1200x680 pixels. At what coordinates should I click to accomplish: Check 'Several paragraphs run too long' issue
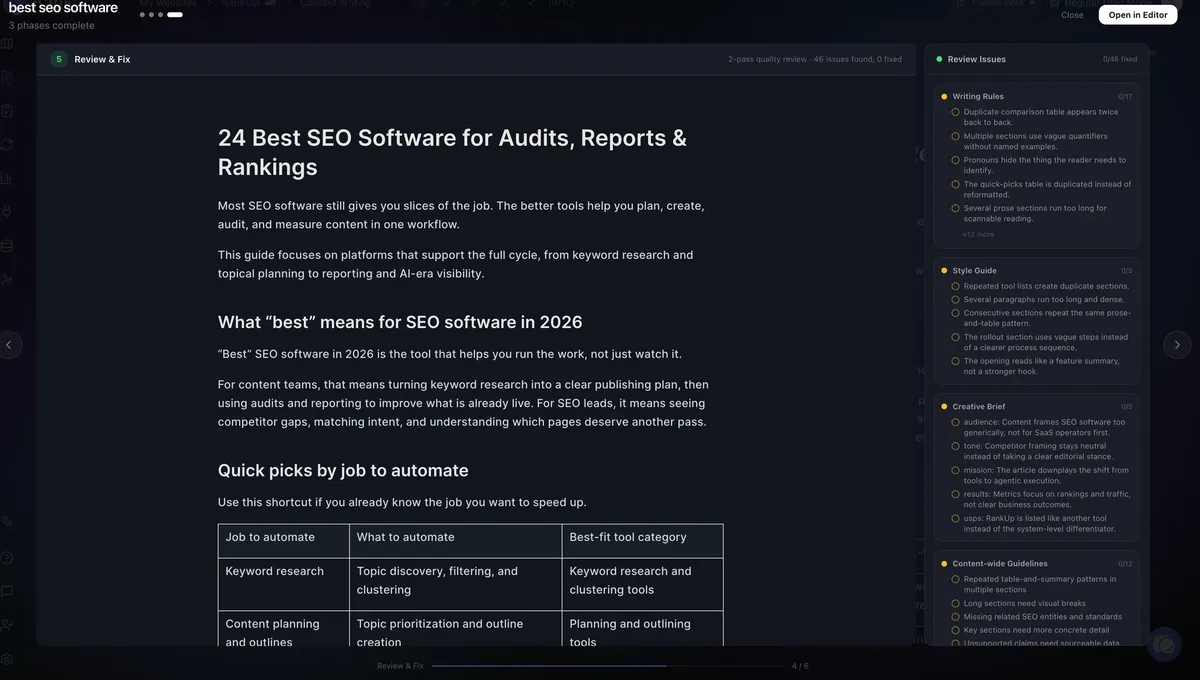click(955, 299)
